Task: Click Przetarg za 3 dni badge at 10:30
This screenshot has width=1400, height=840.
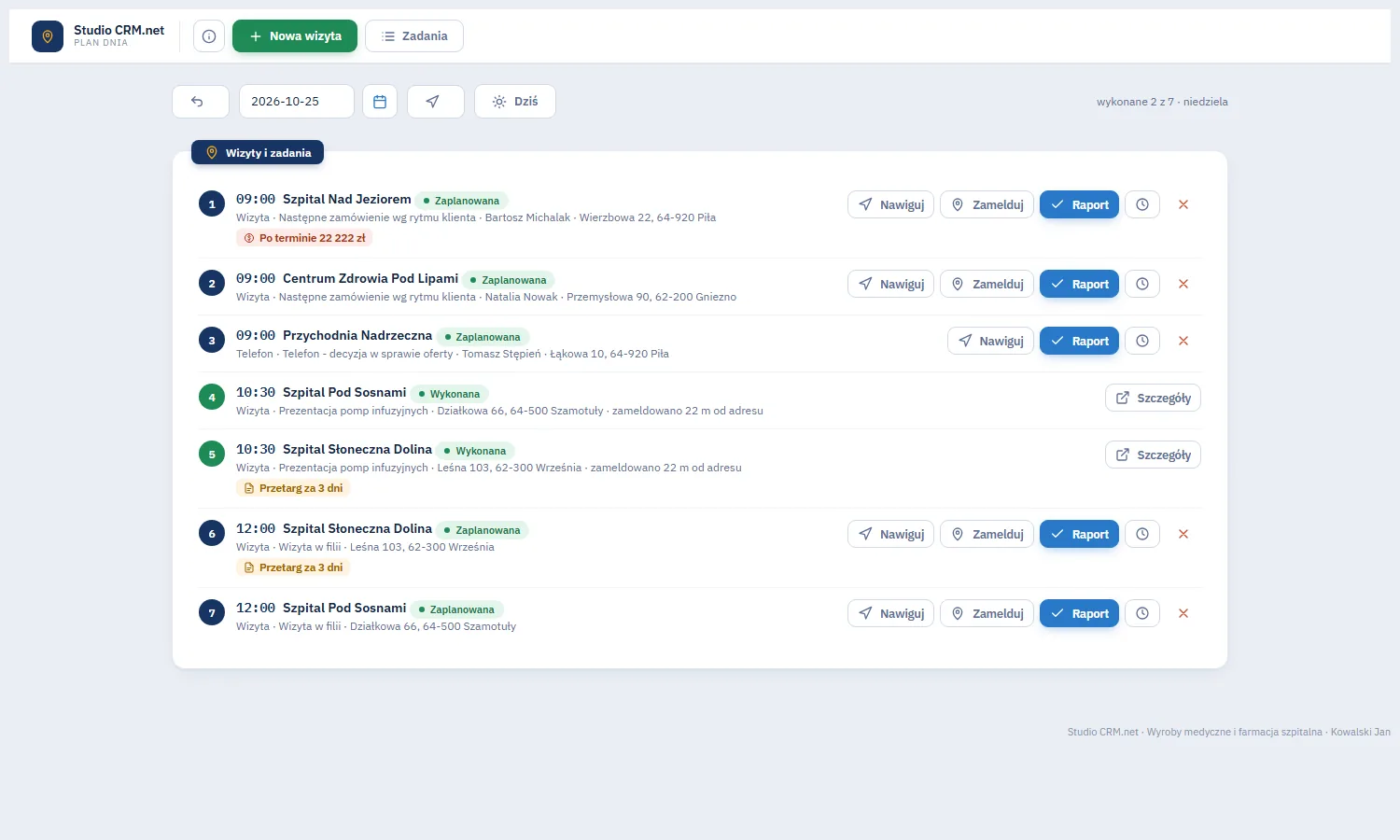Action: [x=293, y=488]
